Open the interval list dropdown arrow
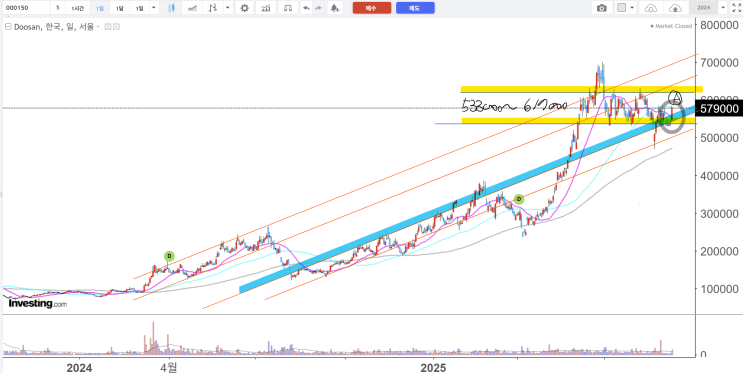 154,8
